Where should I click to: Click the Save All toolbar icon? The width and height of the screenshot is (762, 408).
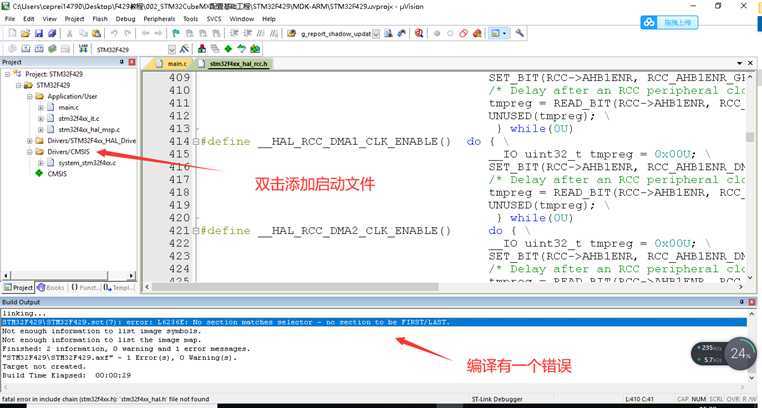tap(52, 34)
